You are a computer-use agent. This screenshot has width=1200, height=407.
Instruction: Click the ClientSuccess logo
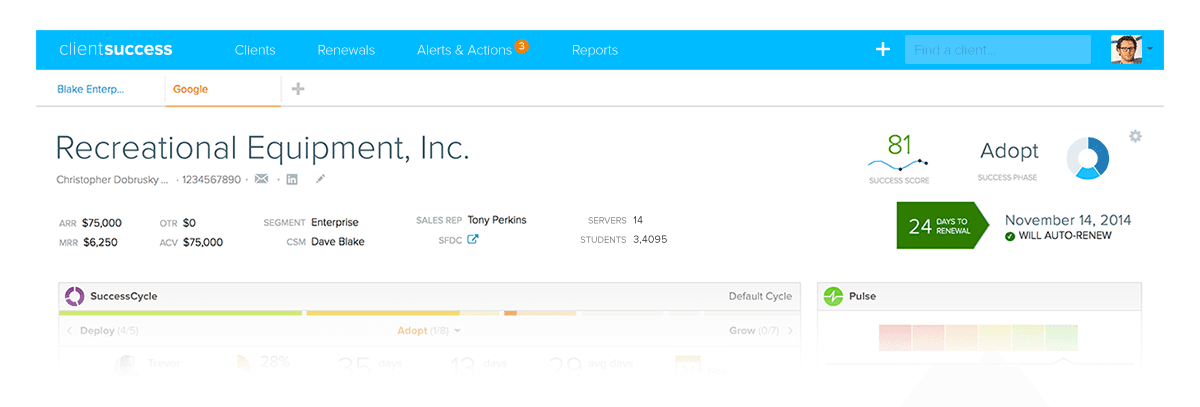[x=116, y=49]
